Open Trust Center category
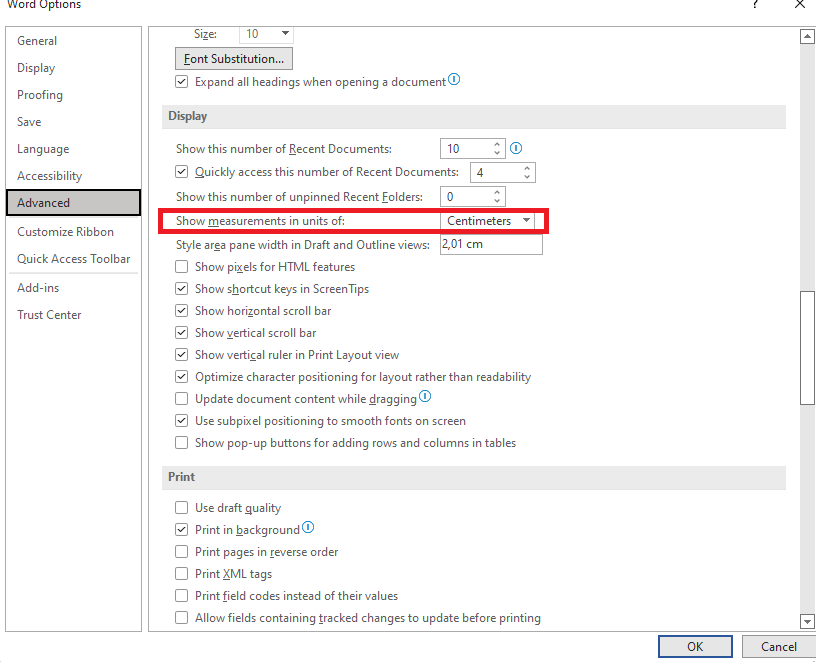Image resolution: width=816 pixels, height=662 pixels. tap(73, 315)
